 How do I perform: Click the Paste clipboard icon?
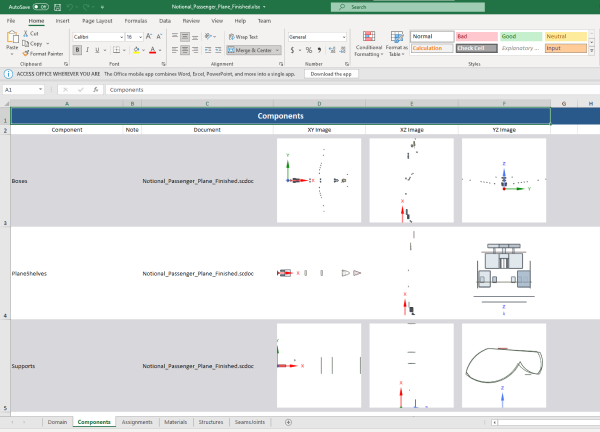(x=12, y=37)
